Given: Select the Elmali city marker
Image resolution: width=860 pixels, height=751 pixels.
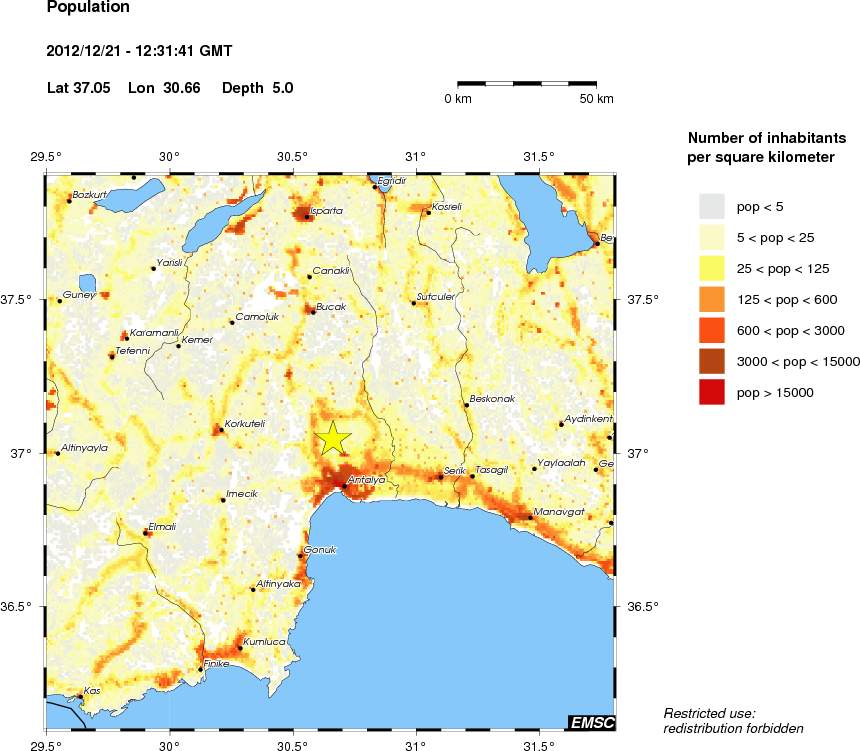Looking at the screenshot, I should tap(146, 533).
